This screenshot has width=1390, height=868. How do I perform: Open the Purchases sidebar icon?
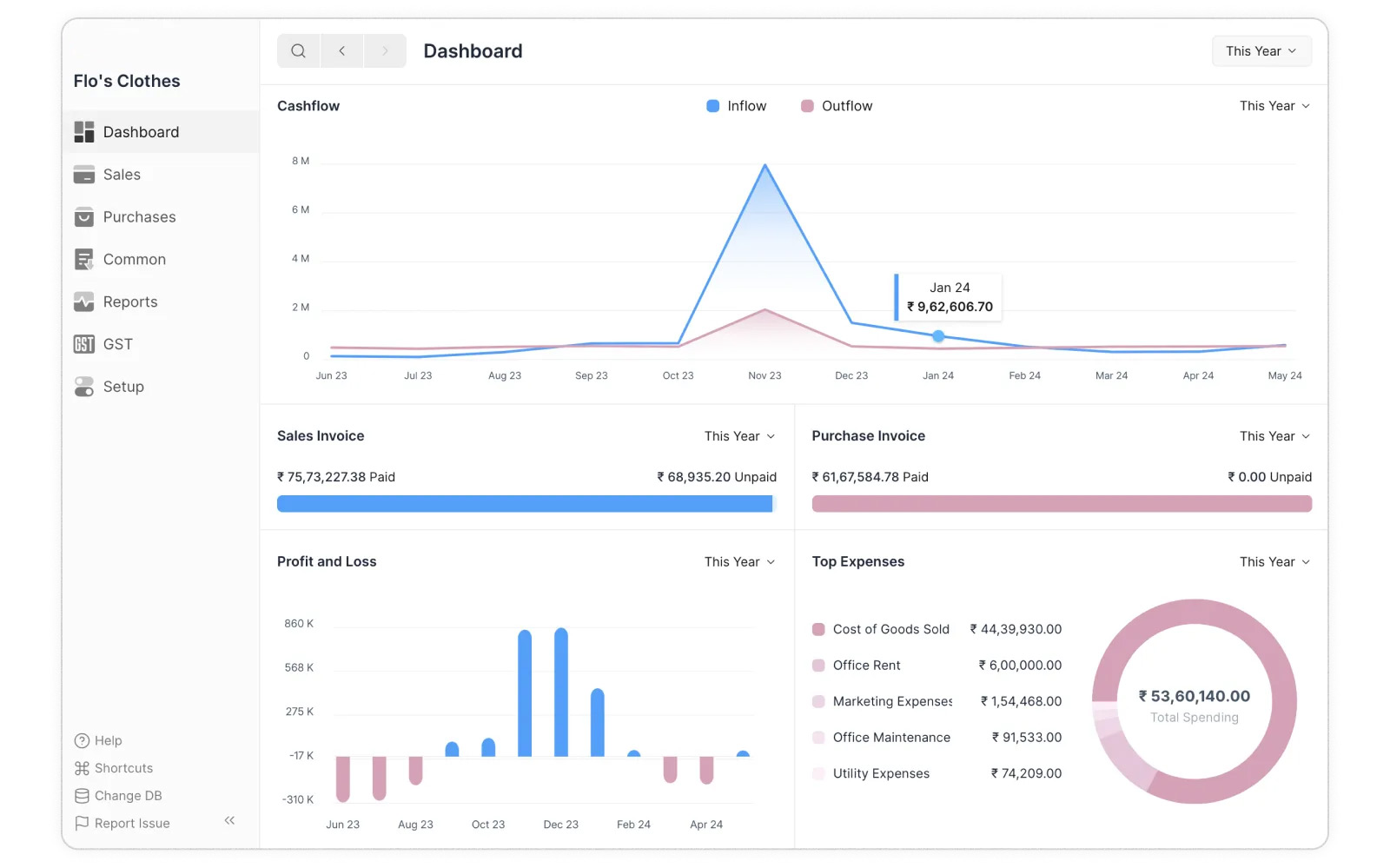(x=84, y=217)
